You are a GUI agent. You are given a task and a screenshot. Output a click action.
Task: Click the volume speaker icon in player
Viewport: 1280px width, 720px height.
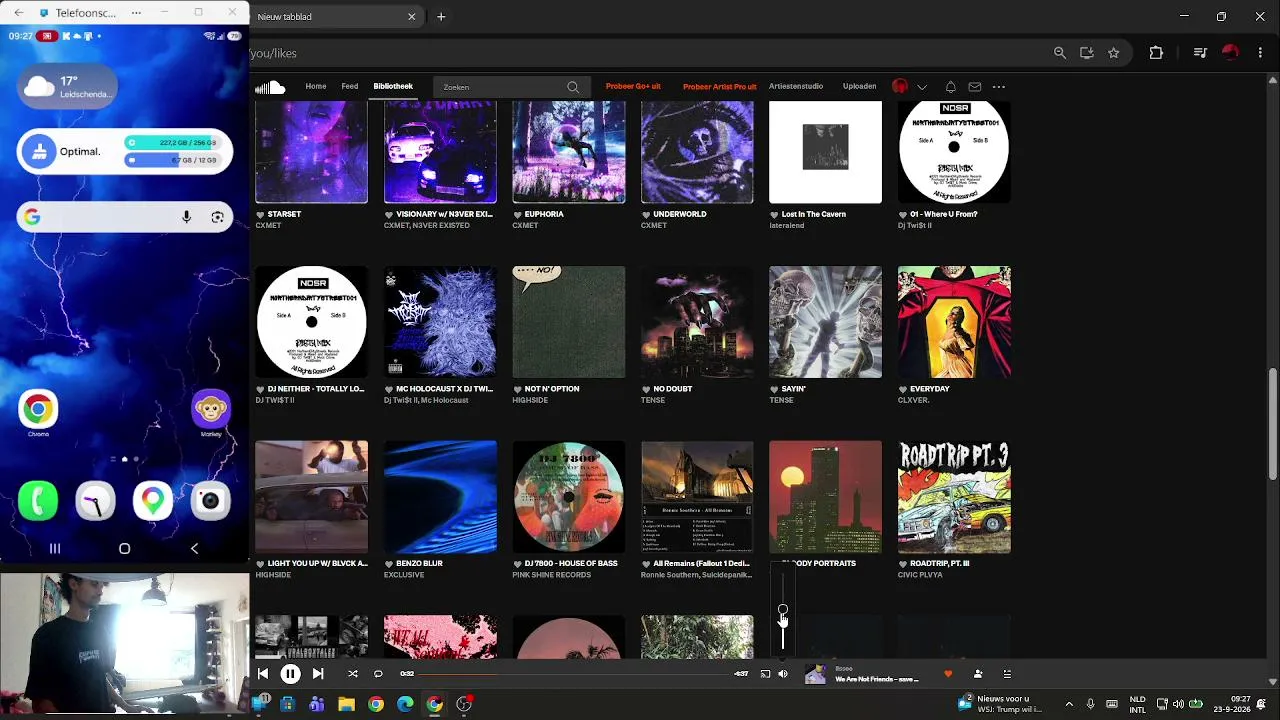(x=783, y=674)
